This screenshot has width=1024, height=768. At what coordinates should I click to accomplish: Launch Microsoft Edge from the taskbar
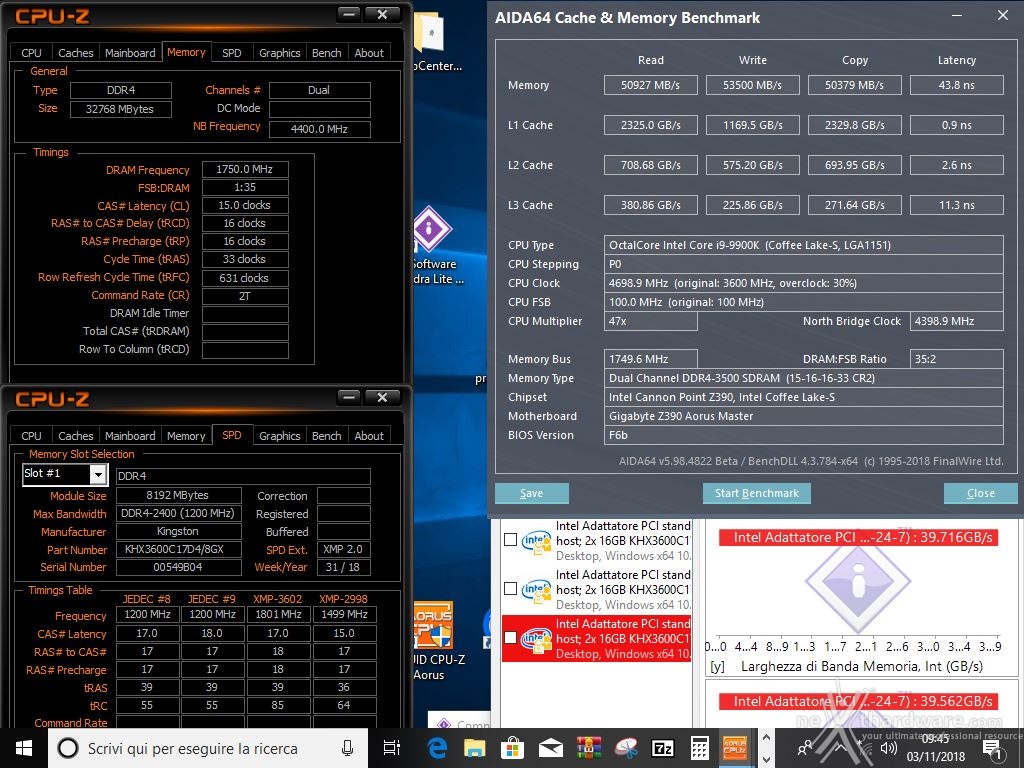(x=437, y=748)
